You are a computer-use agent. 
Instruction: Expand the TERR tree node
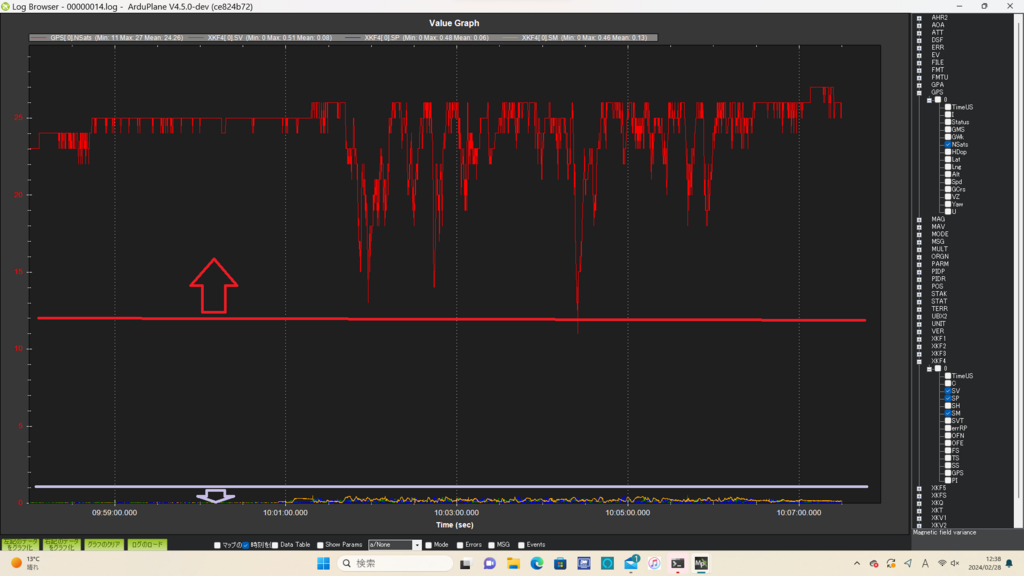(919, 309)
